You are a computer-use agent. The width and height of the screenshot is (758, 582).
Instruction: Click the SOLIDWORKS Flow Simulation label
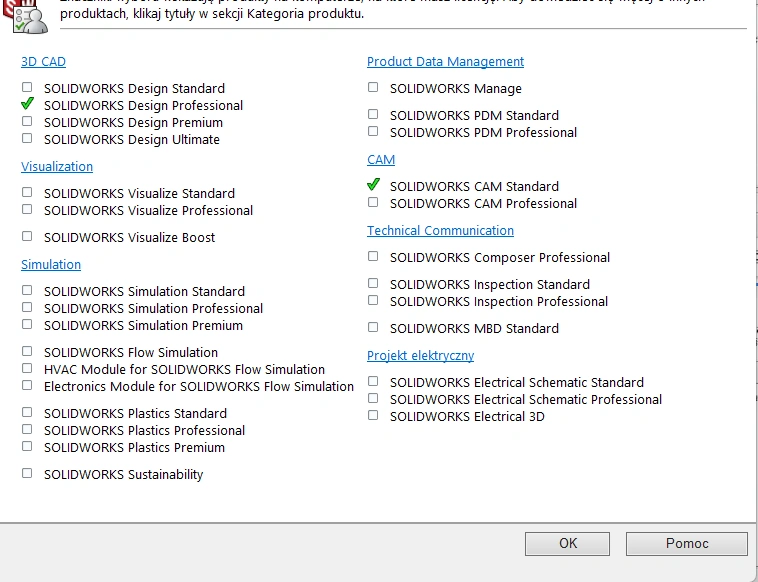click(x=131, y=353)
